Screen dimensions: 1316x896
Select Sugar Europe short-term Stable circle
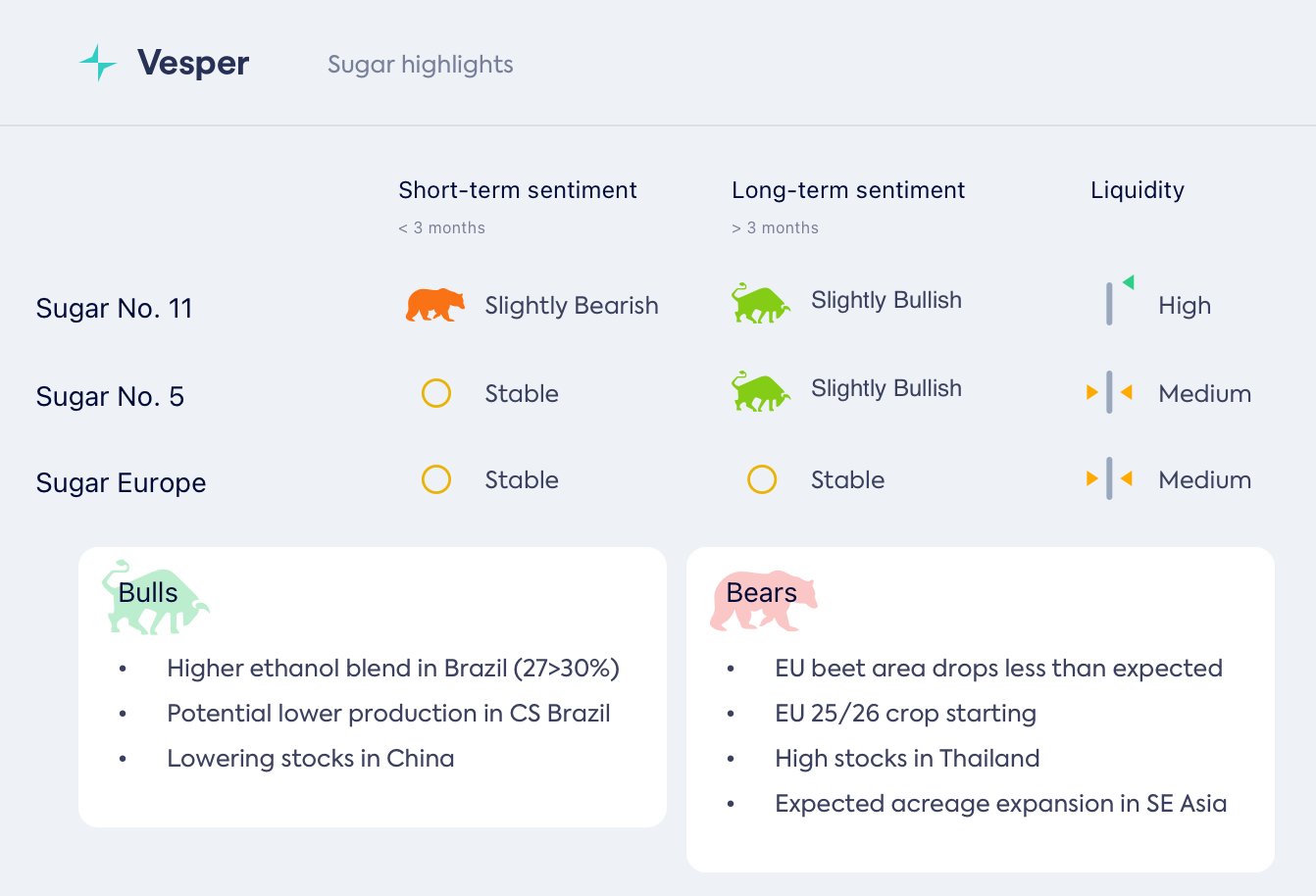(x=436, y=479)
